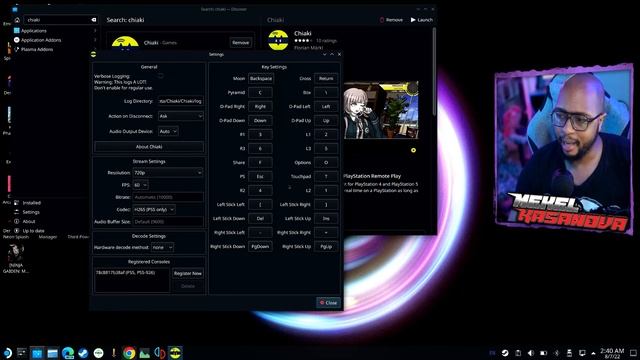640x360 pixels.
Task: Change the Share key binding button
Action: click(x=260, y=162)
